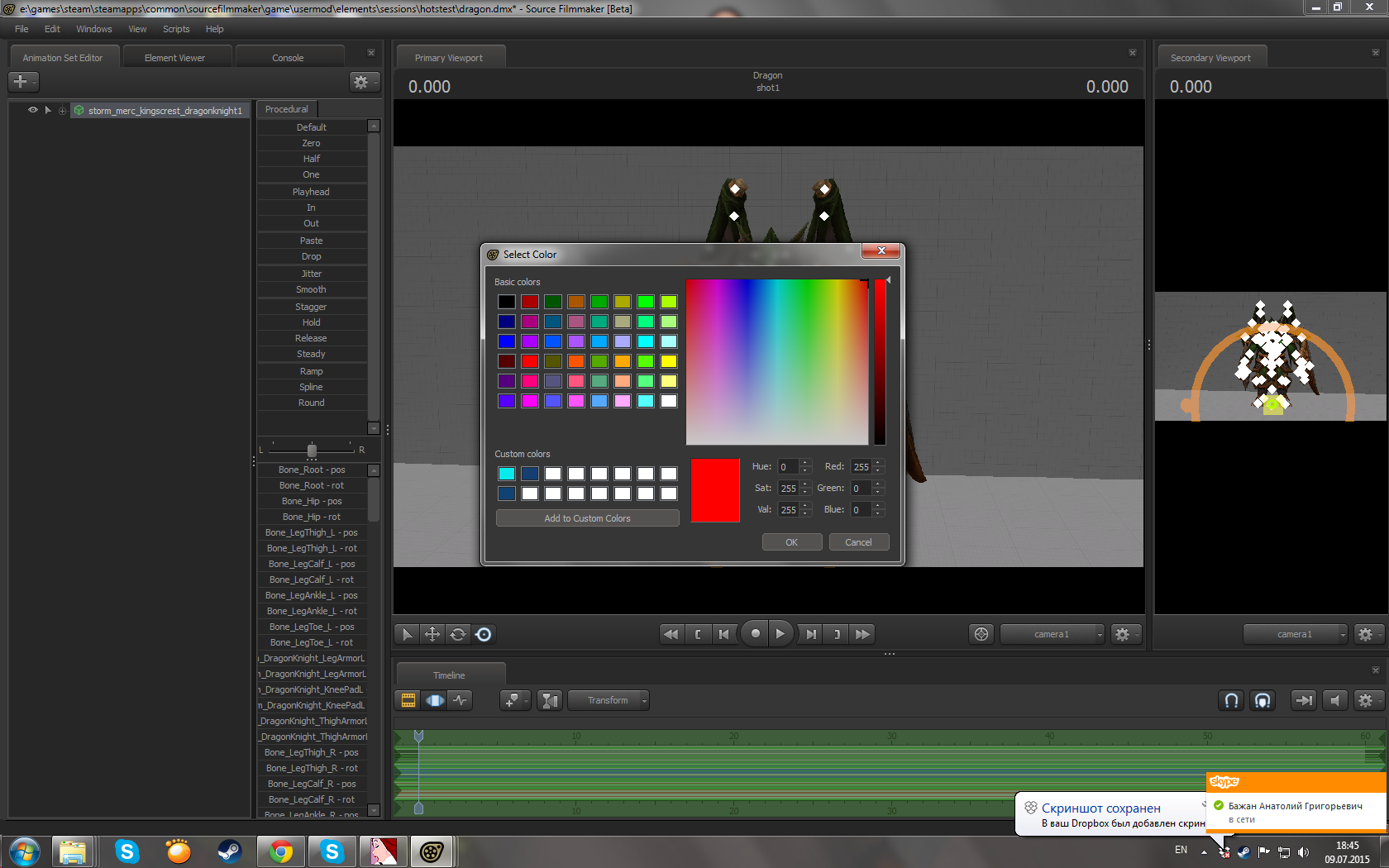Choose the selection arrow manipulator tool
The image size is (1389, 868).
pyautogui.click(x=407, y=634)
